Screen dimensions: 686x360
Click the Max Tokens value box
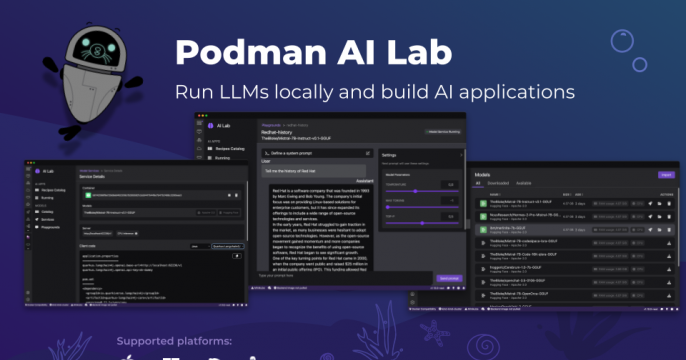pos(450,200)
